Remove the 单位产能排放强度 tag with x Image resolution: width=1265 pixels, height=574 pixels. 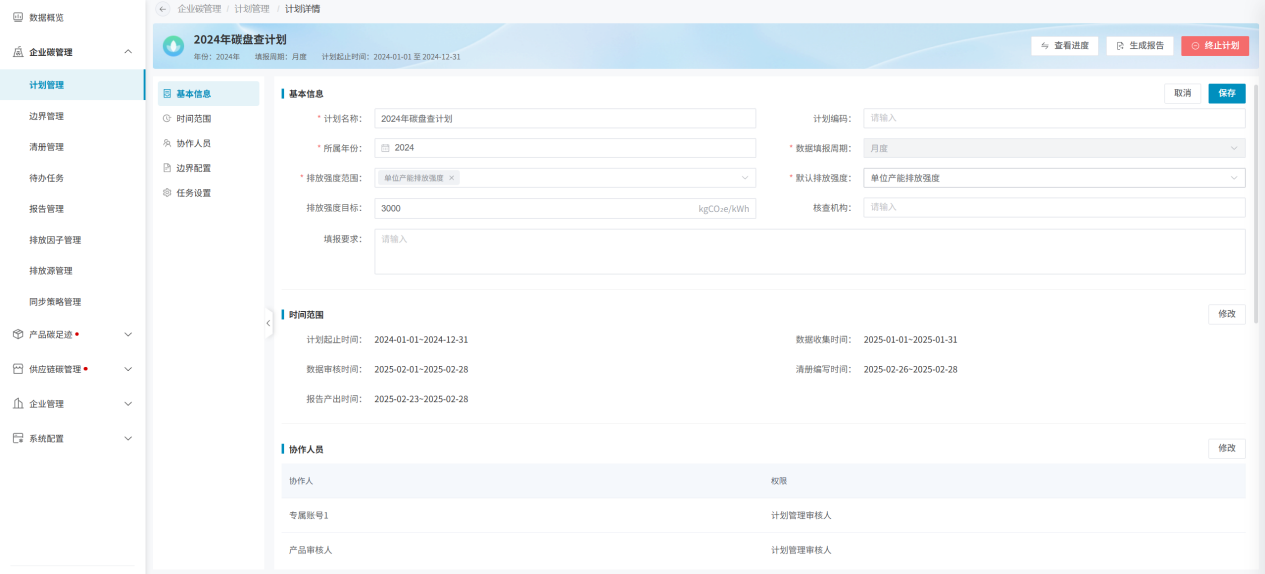pos(452,178)
